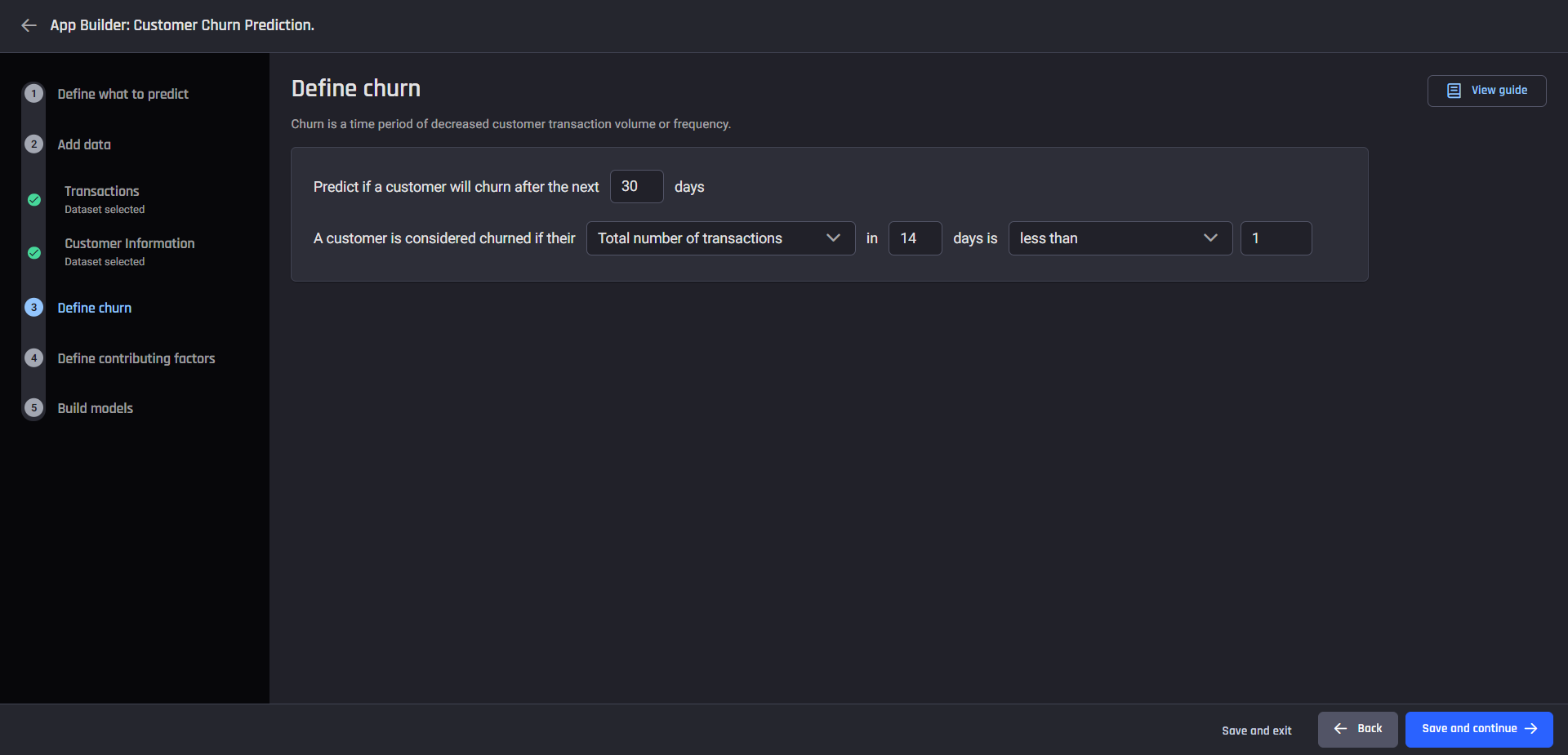
Task: Open the less than comparison dropdown
Action: point(1120,238)
